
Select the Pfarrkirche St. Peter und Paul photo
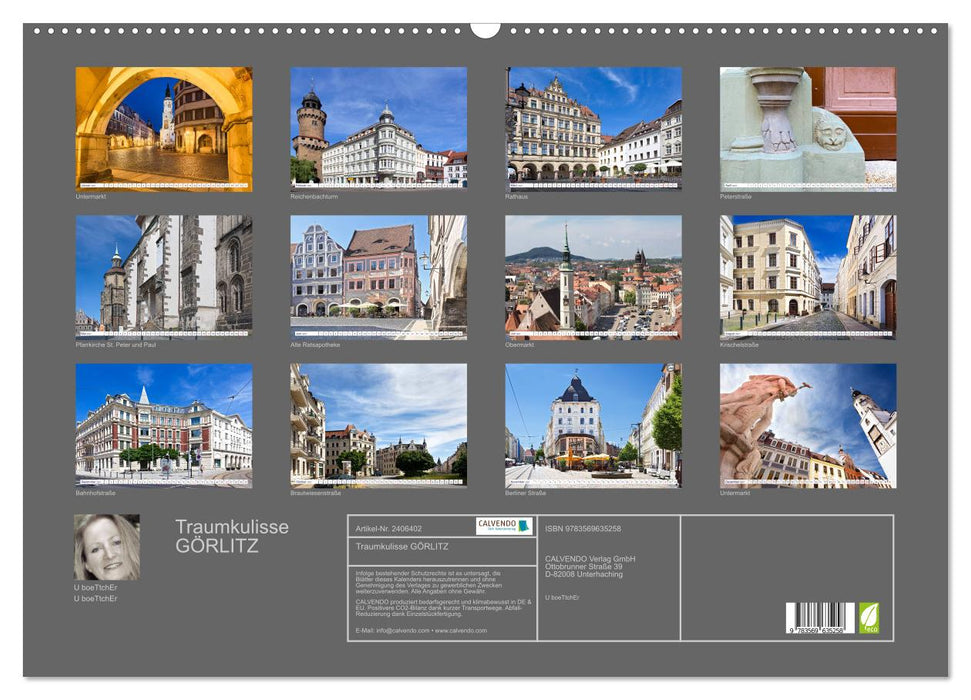coord(163,277)
